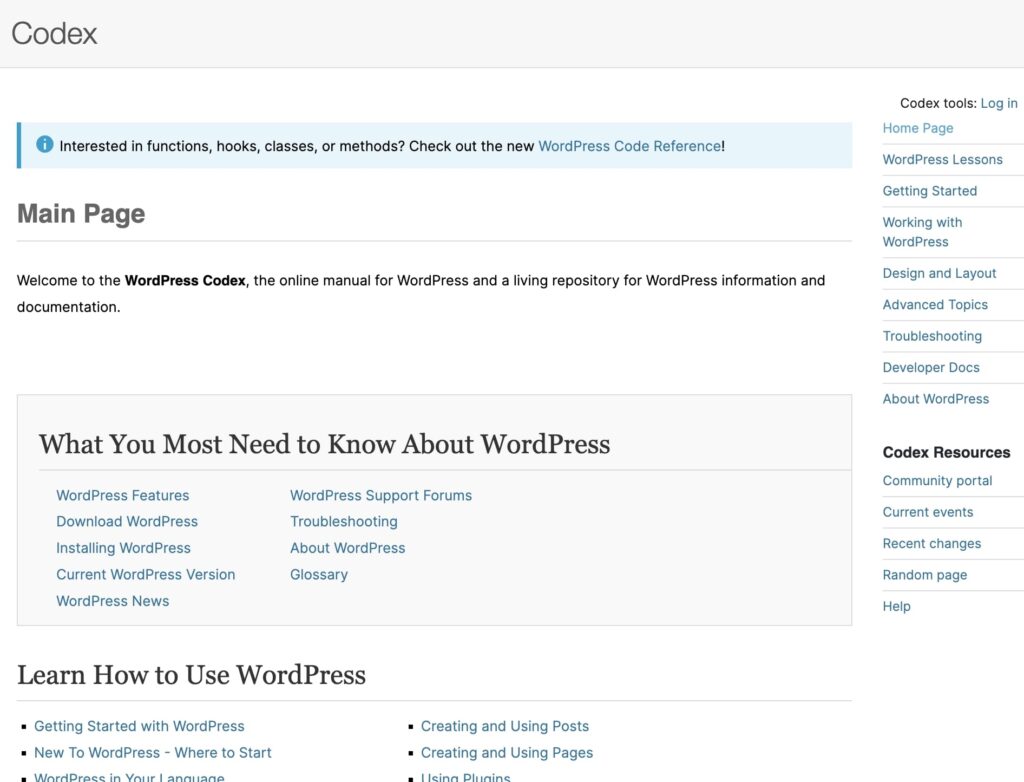
Task: Open the Glossary link
Action: point(319,574)
